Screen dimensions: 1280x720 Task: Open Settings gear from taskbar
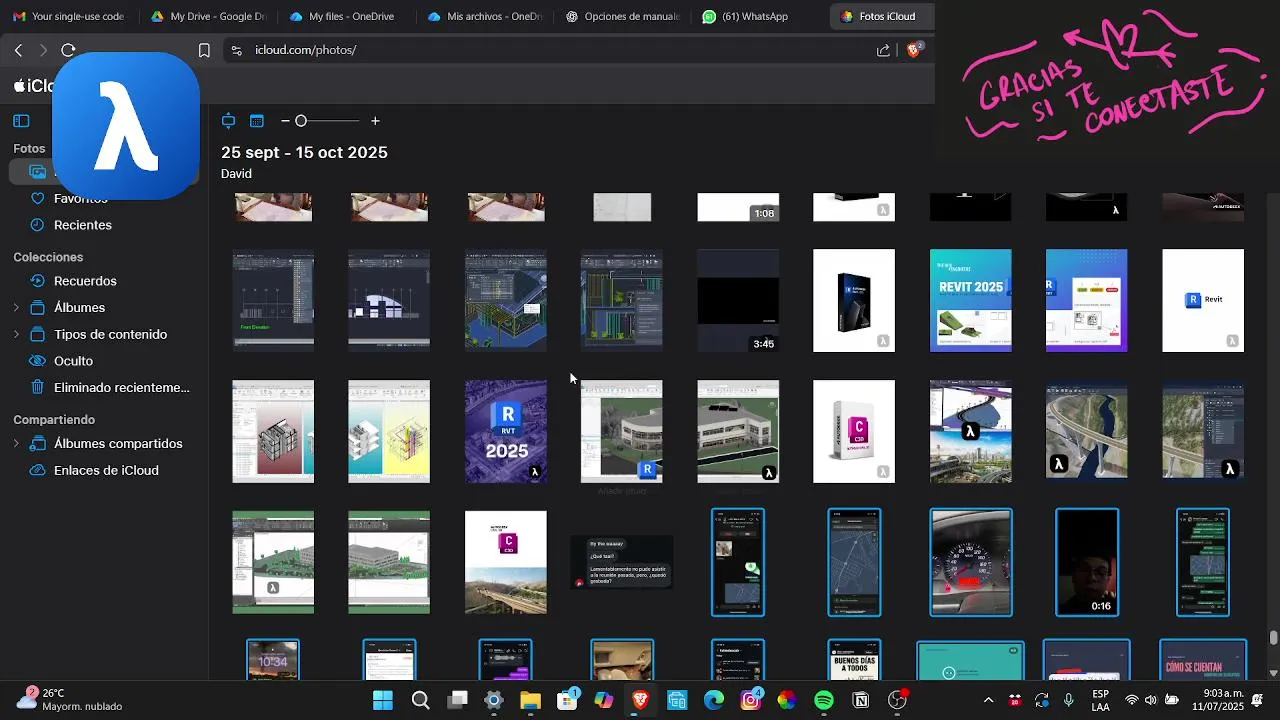pos(494,700)
